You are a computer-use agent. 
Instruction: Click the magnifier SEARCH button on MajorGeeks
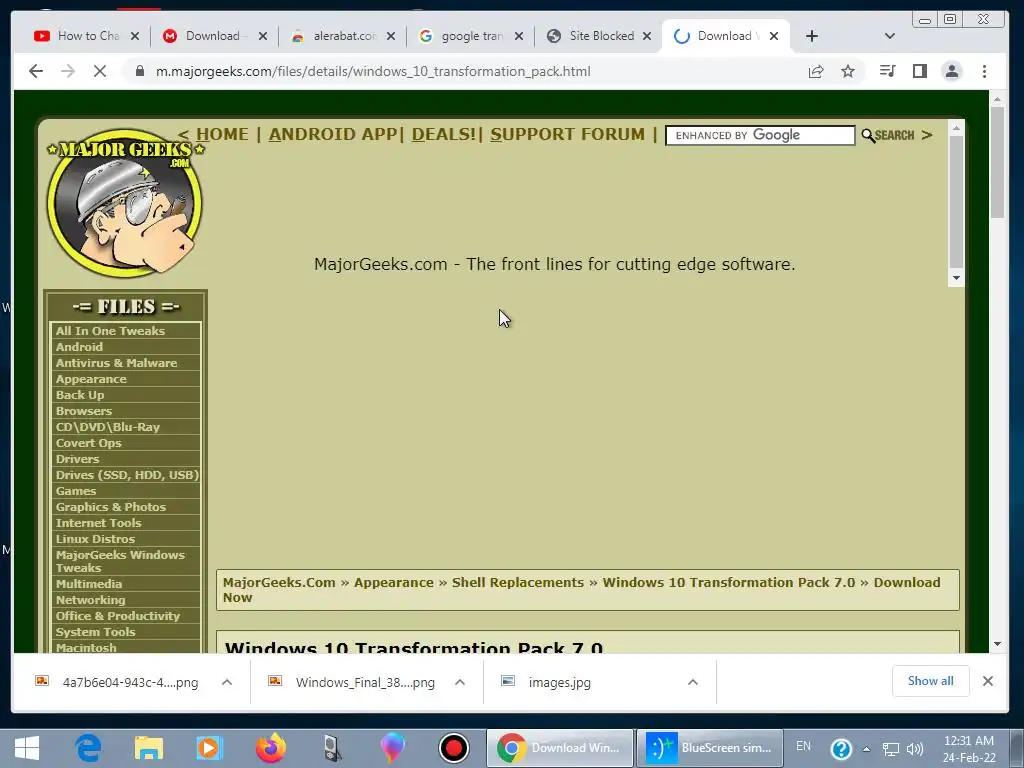(x=888, y=135)
